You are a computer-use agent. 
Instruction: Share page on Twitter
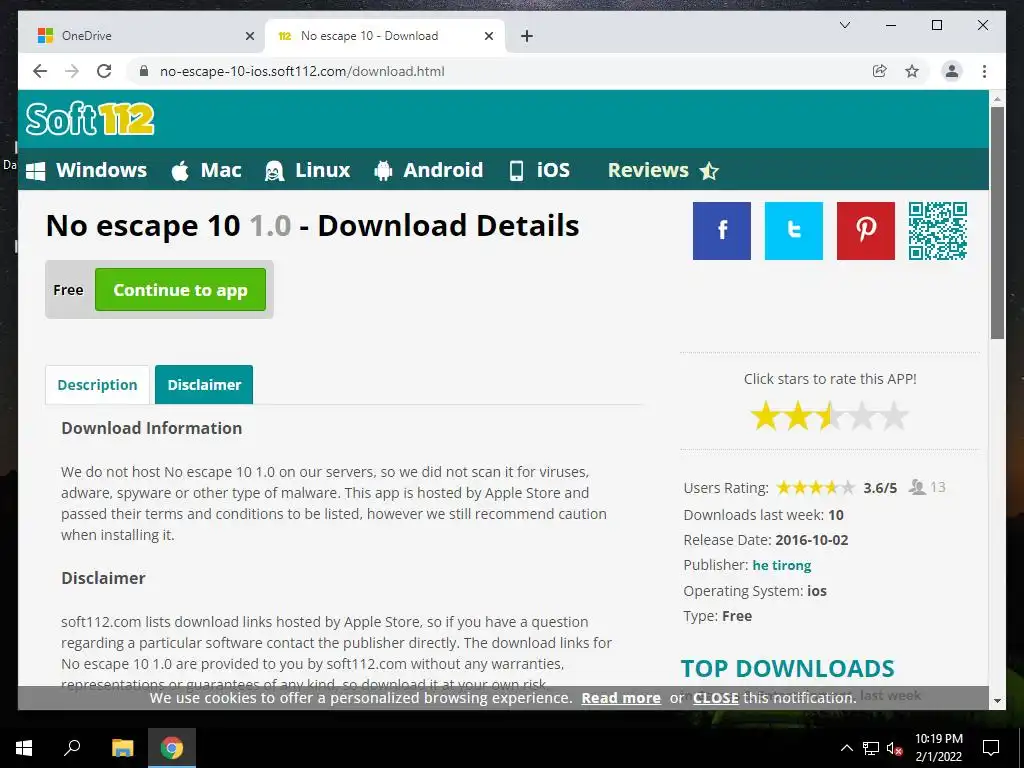pos(793,231)
